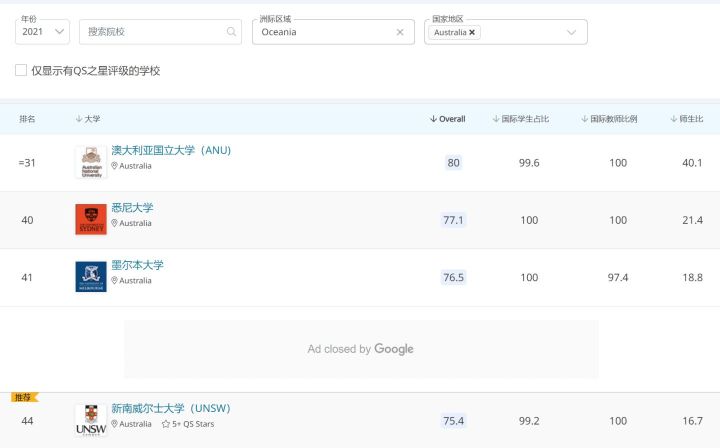The height and width of the screenshot is (448, 720).
Task: Open the University of Melbourne link
Action: click(x=137, y=265)
